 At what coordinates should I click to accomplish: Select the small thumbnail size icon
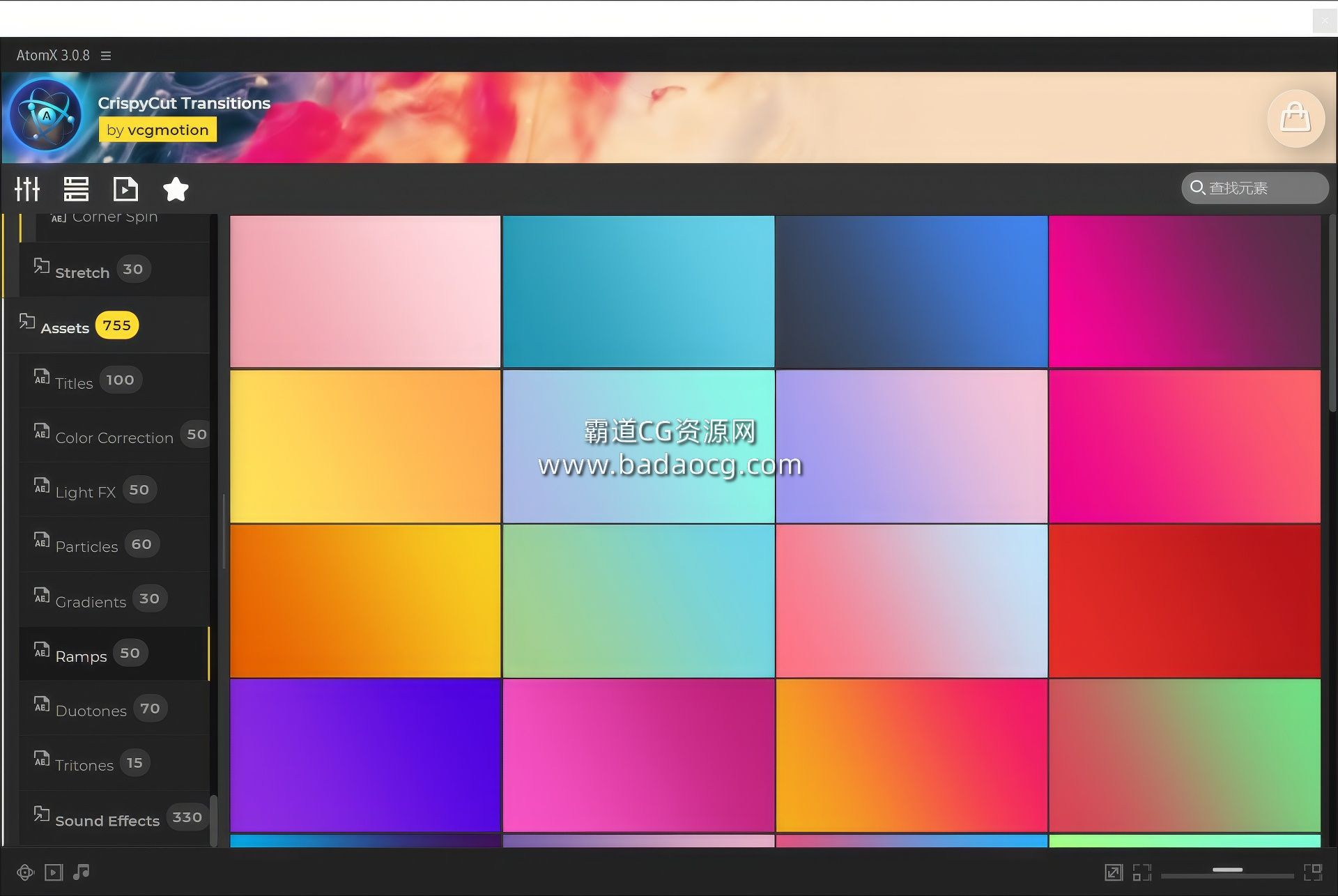click(1141, 872)
